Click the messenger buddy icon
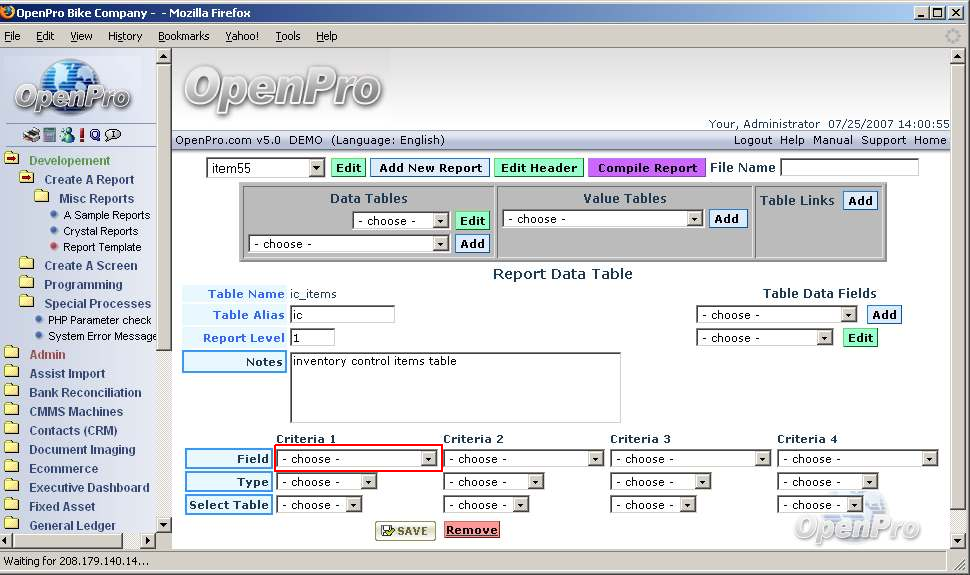Screen dimensions: 970x575 pyautogui.click(x=66, y=135)
